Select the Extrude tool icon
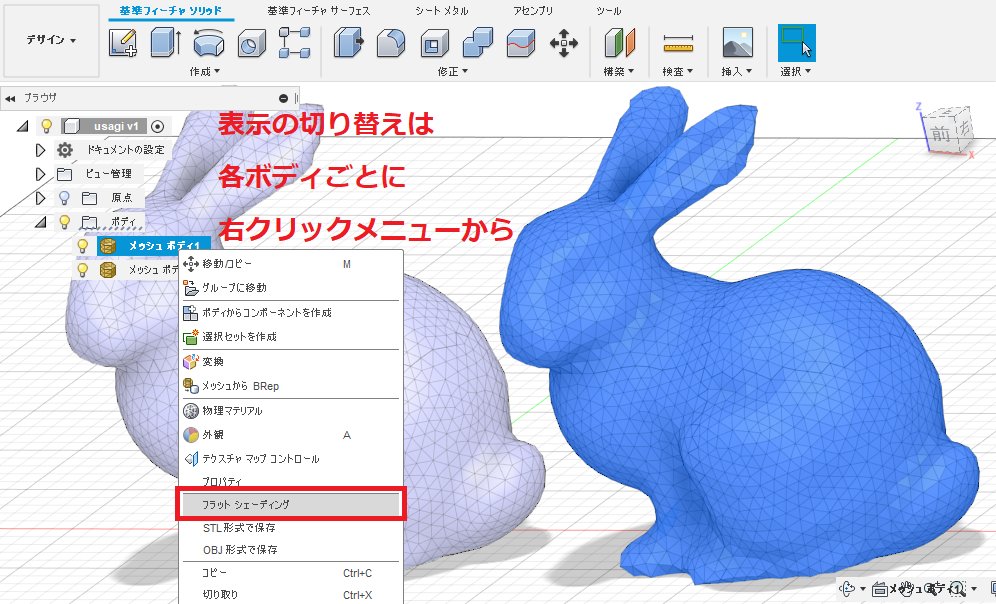Screen dimensions: 996x604 click(166, 43)
